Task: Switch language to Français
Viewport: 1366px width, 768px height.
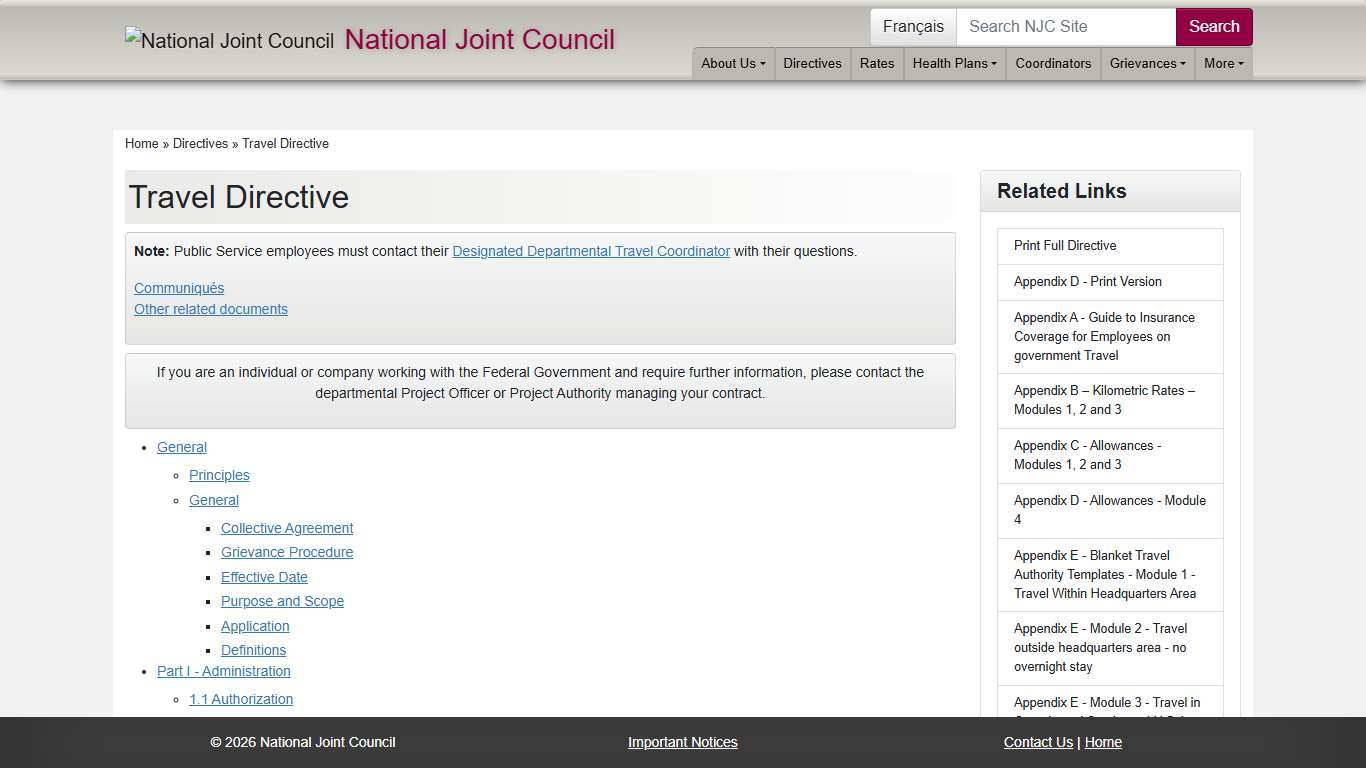Action: pos(913,27)
